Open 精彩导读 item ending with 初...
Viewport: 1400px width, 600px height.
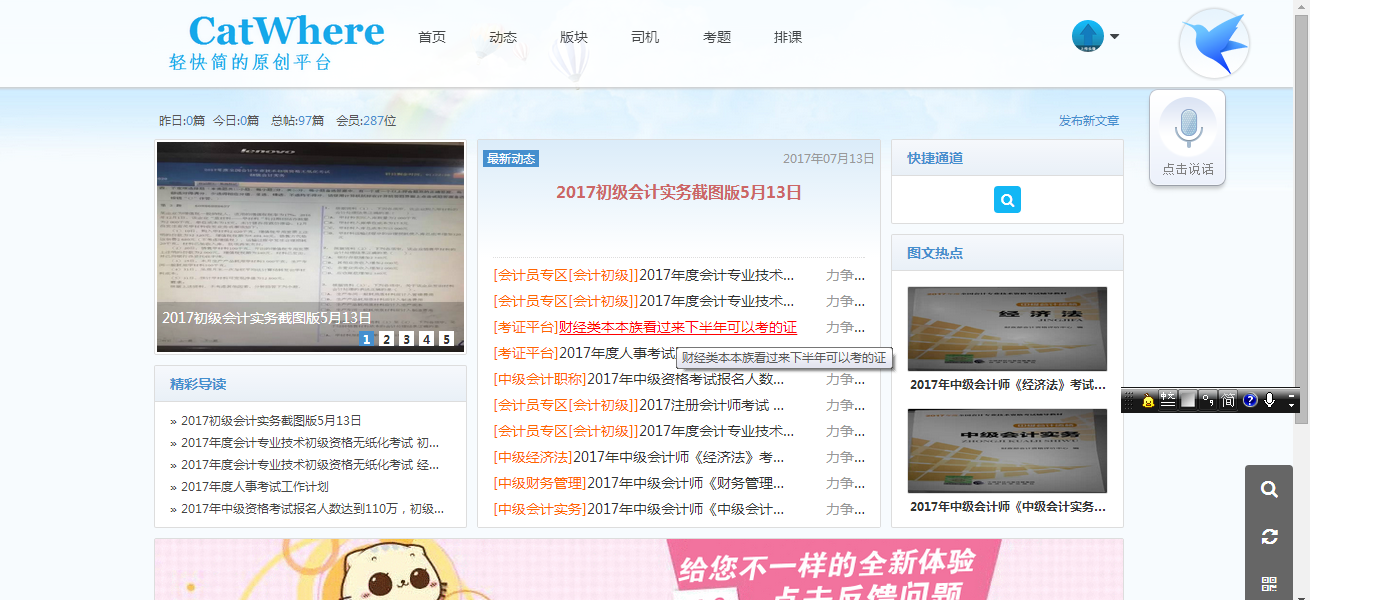pyautogui.click(x=310, y=443)
